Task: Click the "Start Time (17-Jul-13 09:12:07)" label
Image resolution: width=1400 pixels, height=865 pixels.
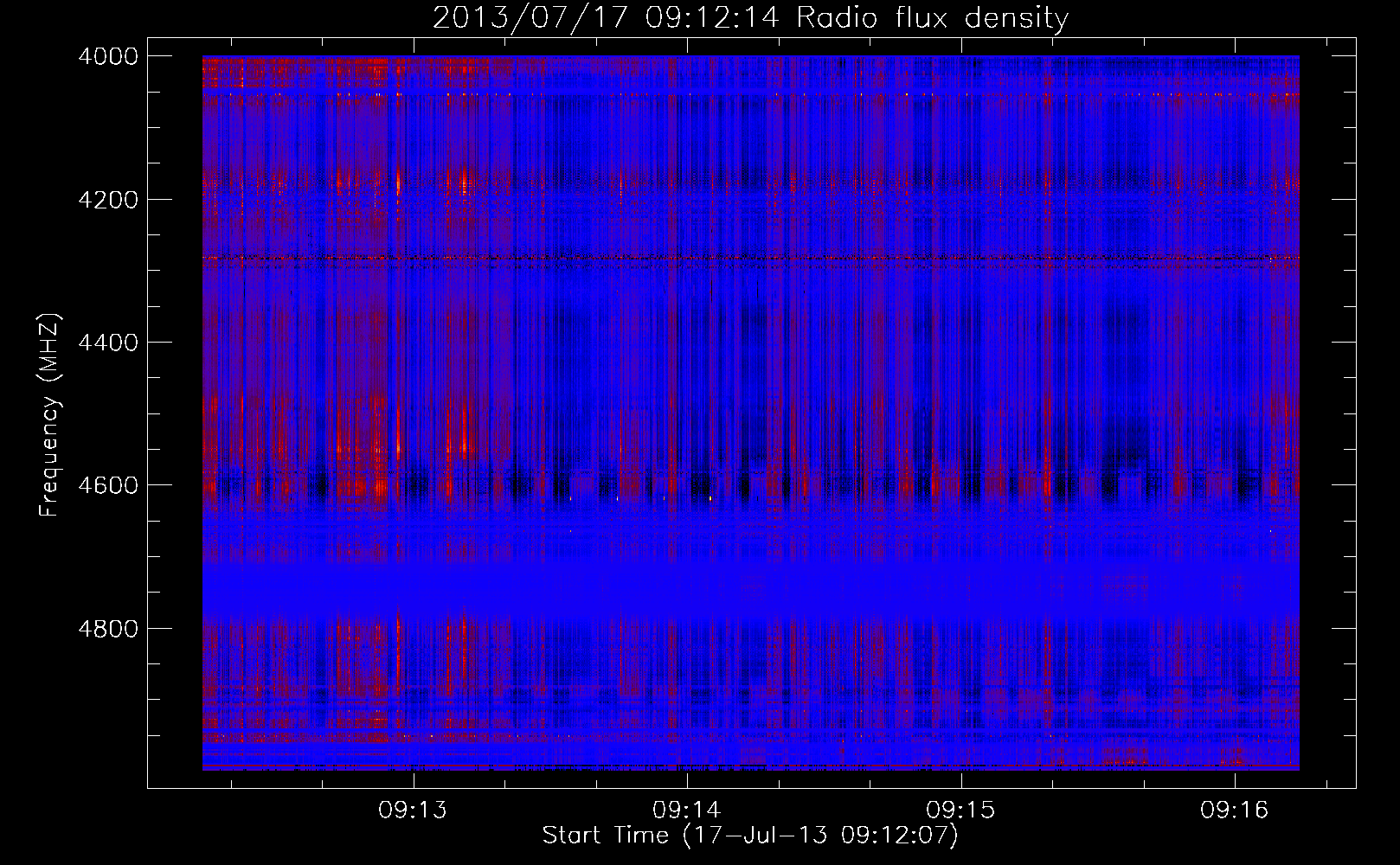Action: [x=750, y=836]
